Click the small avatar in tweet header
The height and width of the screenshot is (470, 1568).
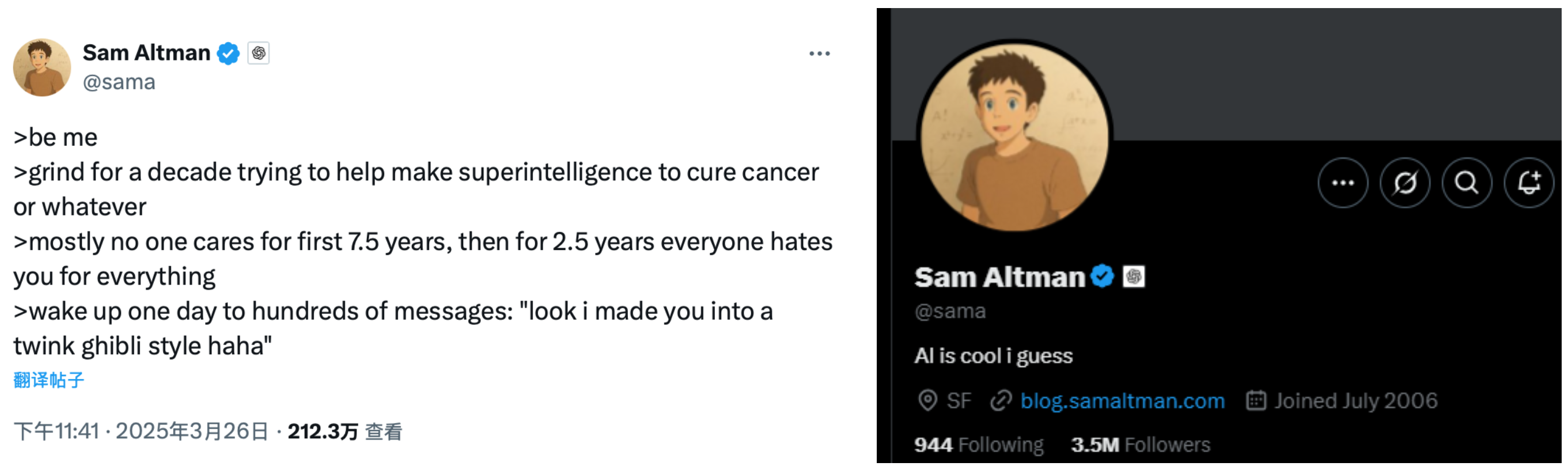pyautogui.click(x=42, y=67)
